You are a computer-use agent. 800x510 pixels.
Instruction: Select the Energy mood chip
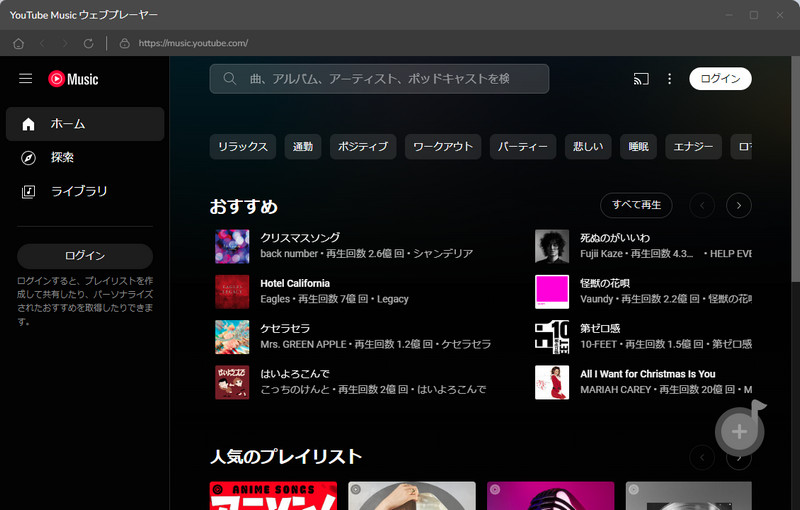693,147
